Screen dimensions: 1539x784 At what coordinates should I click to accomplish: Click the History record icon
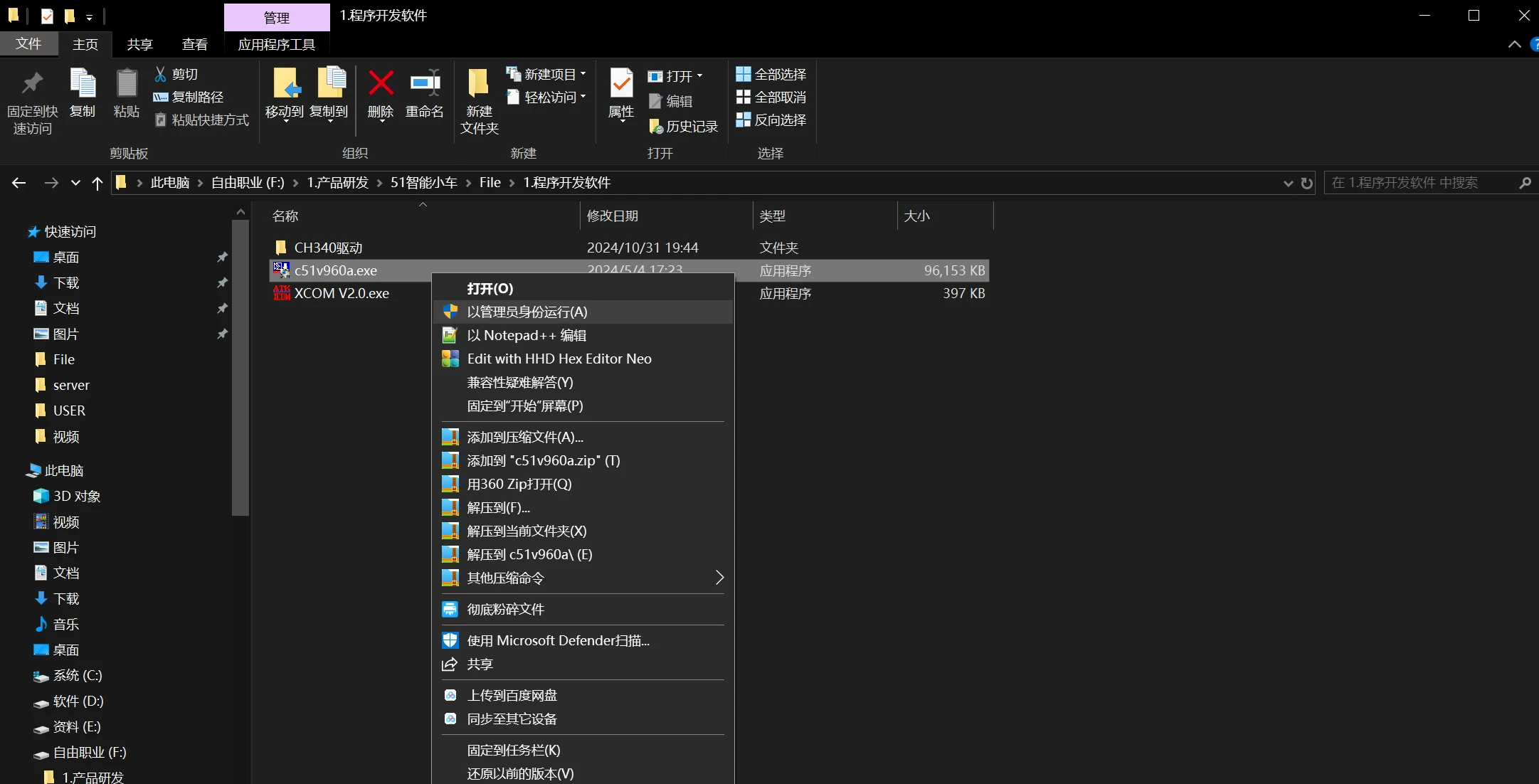[655, 127]
